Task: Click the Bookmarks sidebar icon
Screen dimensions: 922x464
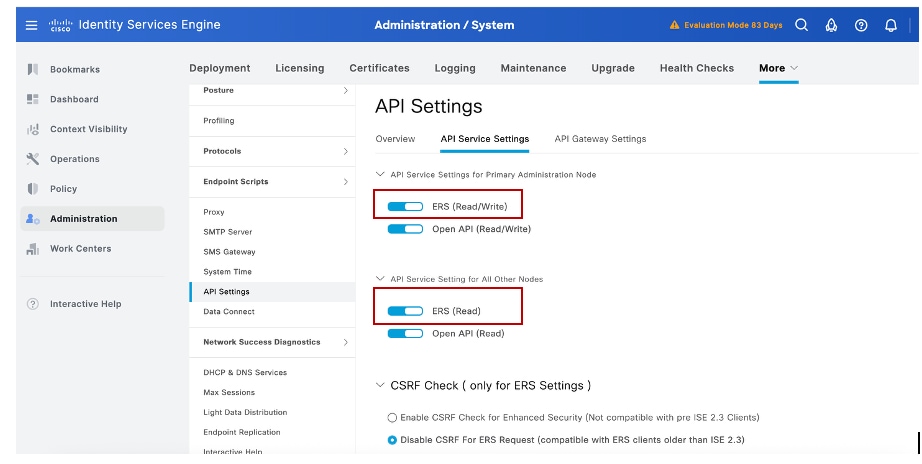Action: [x=33, y=69]
